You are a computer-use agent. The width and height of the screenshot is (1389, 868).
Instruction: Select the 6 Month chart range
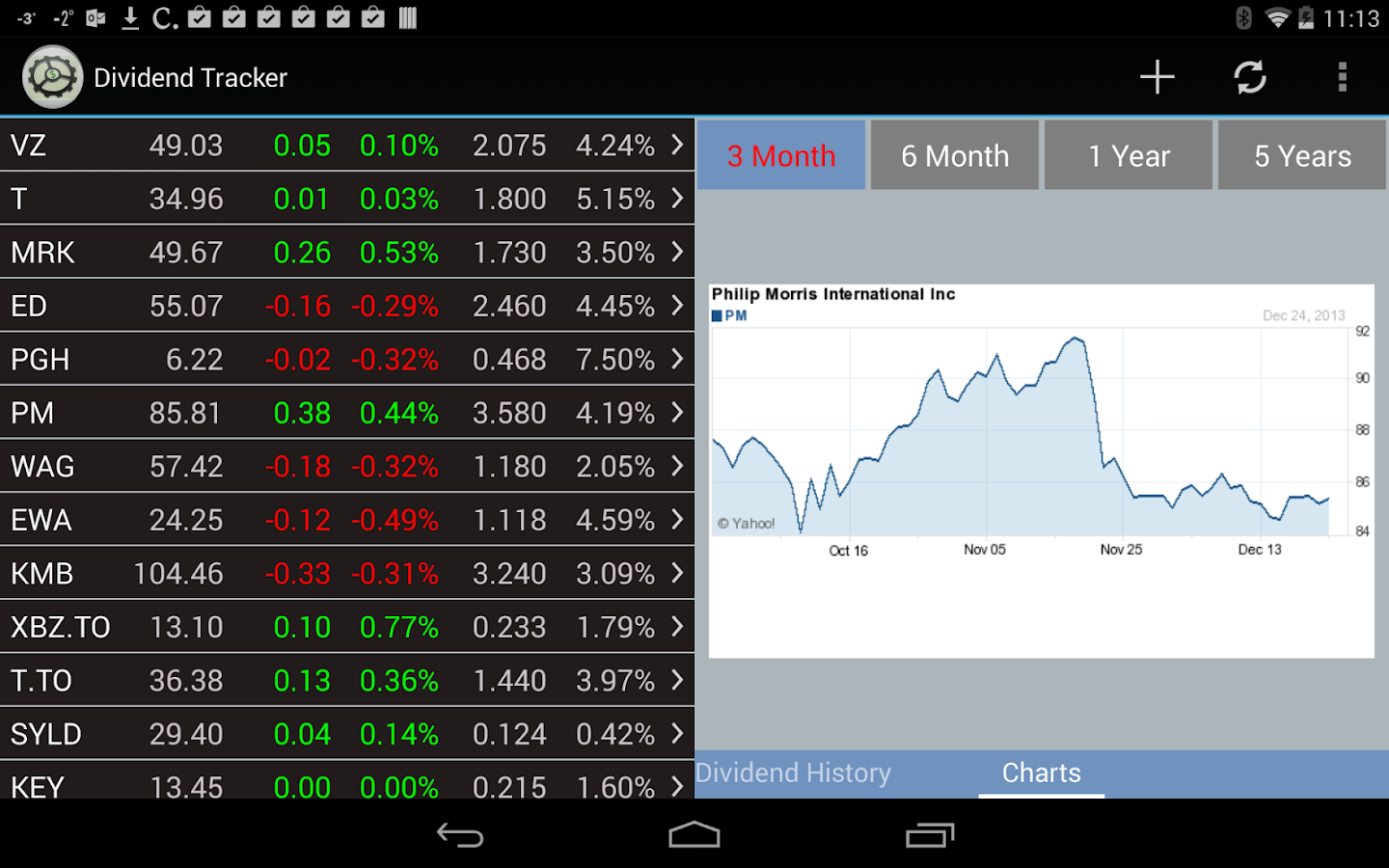pos(955,155)
